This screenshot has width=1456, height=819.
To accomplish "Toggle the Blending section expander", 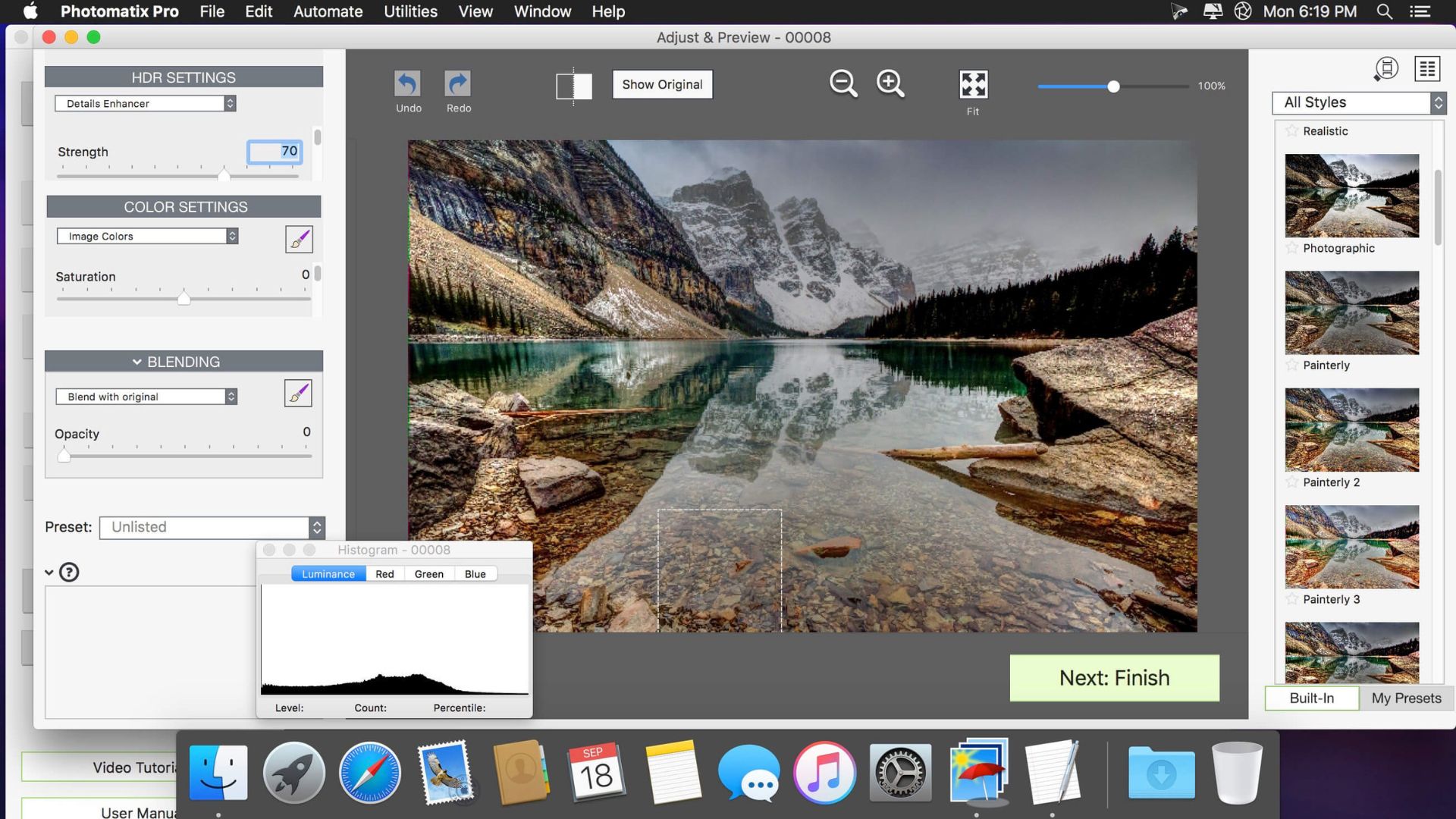I will (135, 360).
